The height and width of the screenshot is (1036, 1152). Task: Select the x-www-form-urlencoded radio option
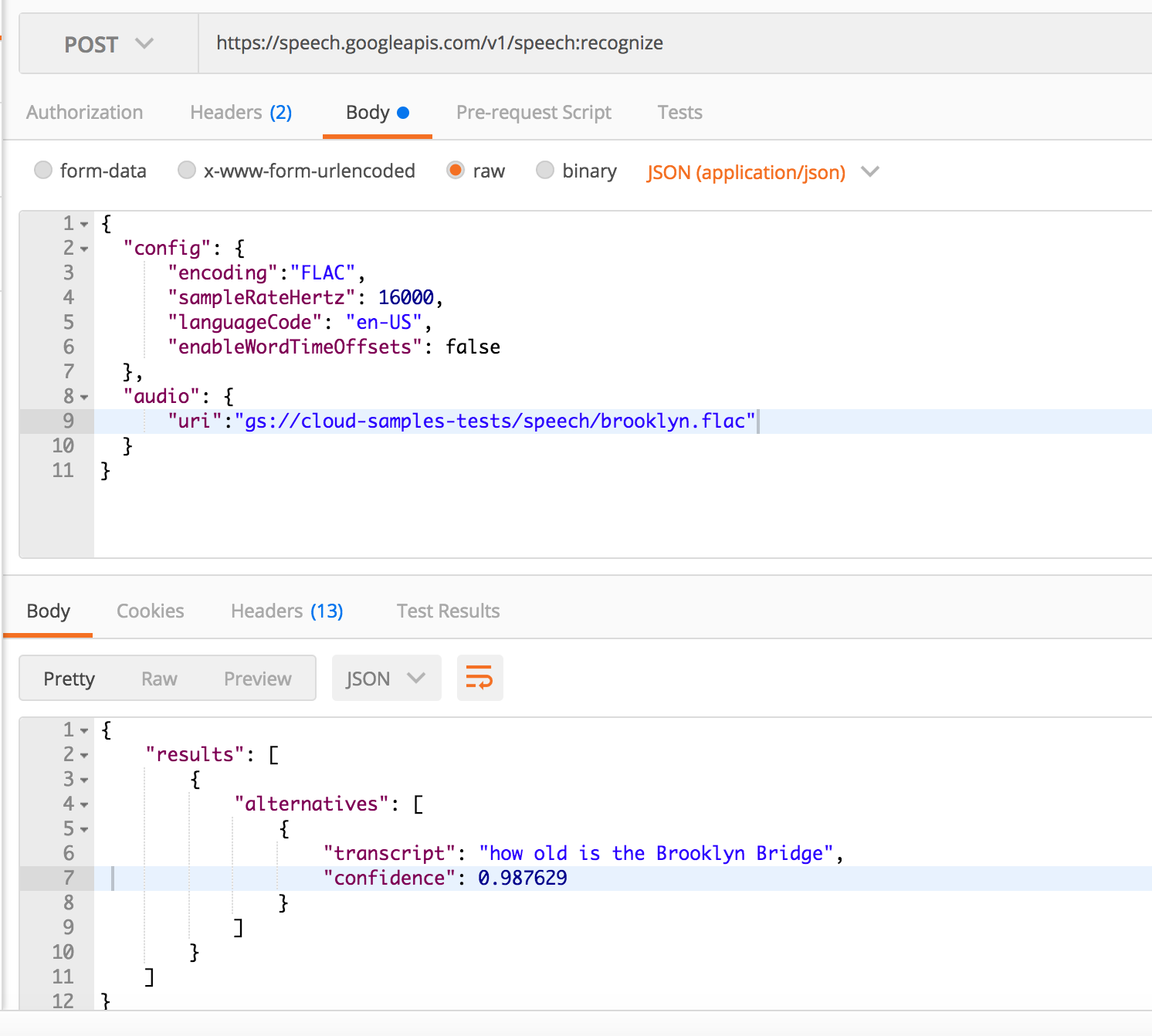click(x=187, y=171)
